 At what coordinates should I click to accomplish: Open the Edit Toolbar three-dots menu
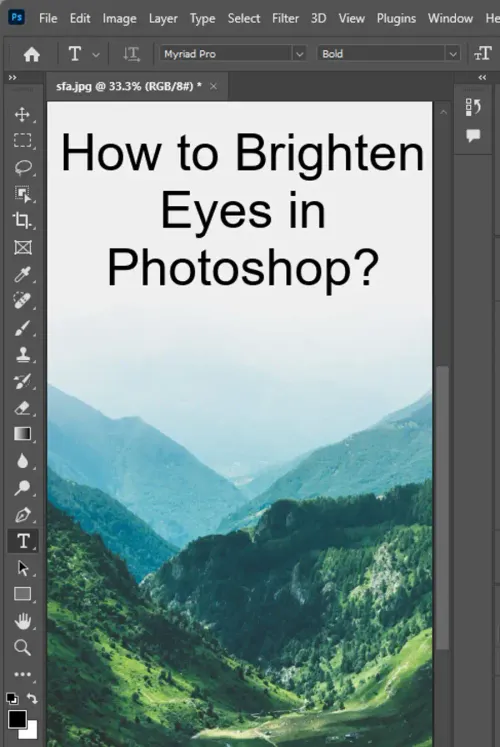pyautogui.click(x=22, y=674)
